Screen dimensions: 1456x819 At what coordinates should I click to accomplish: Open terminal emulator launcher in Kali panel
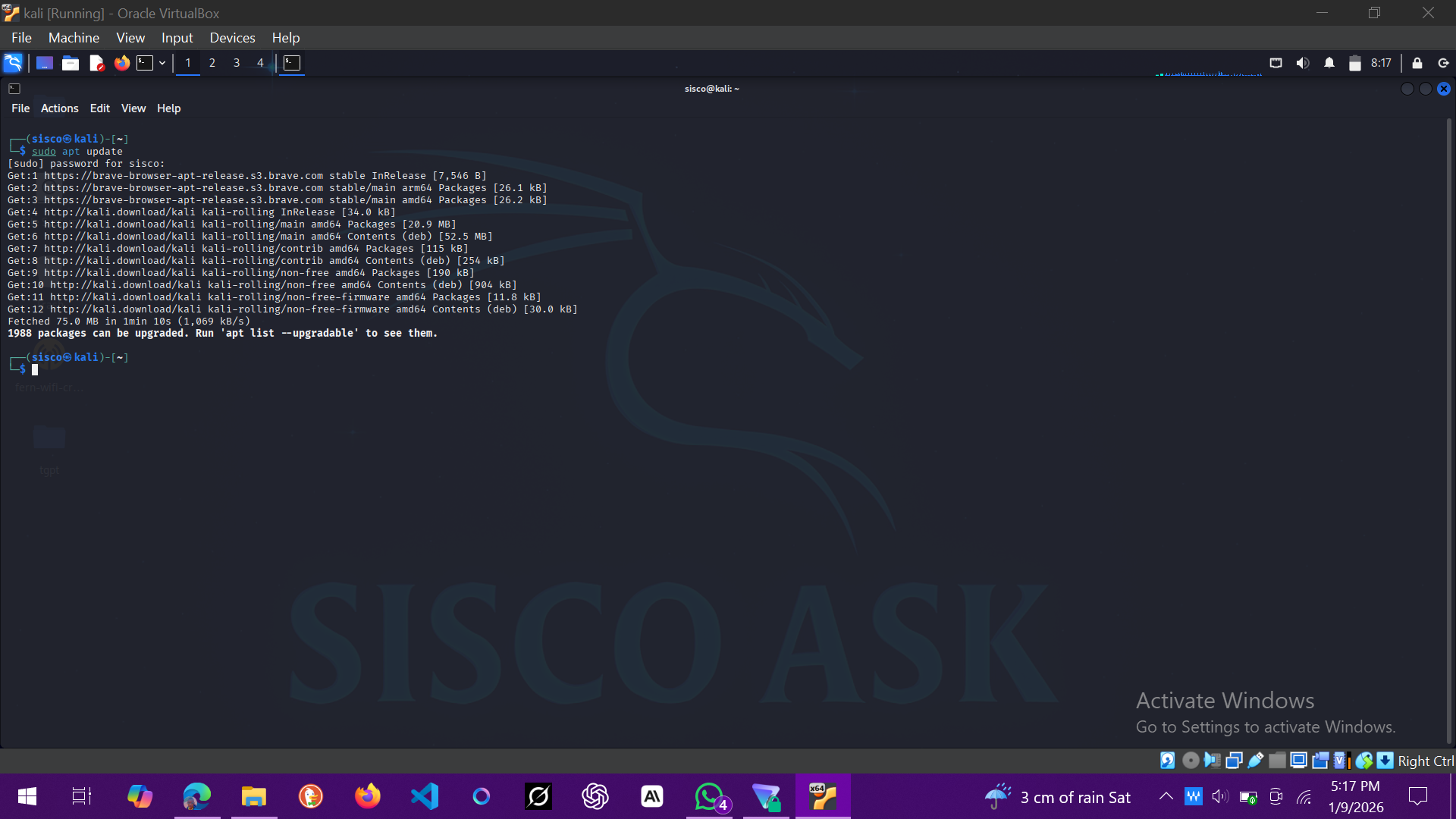pos(145,63)
